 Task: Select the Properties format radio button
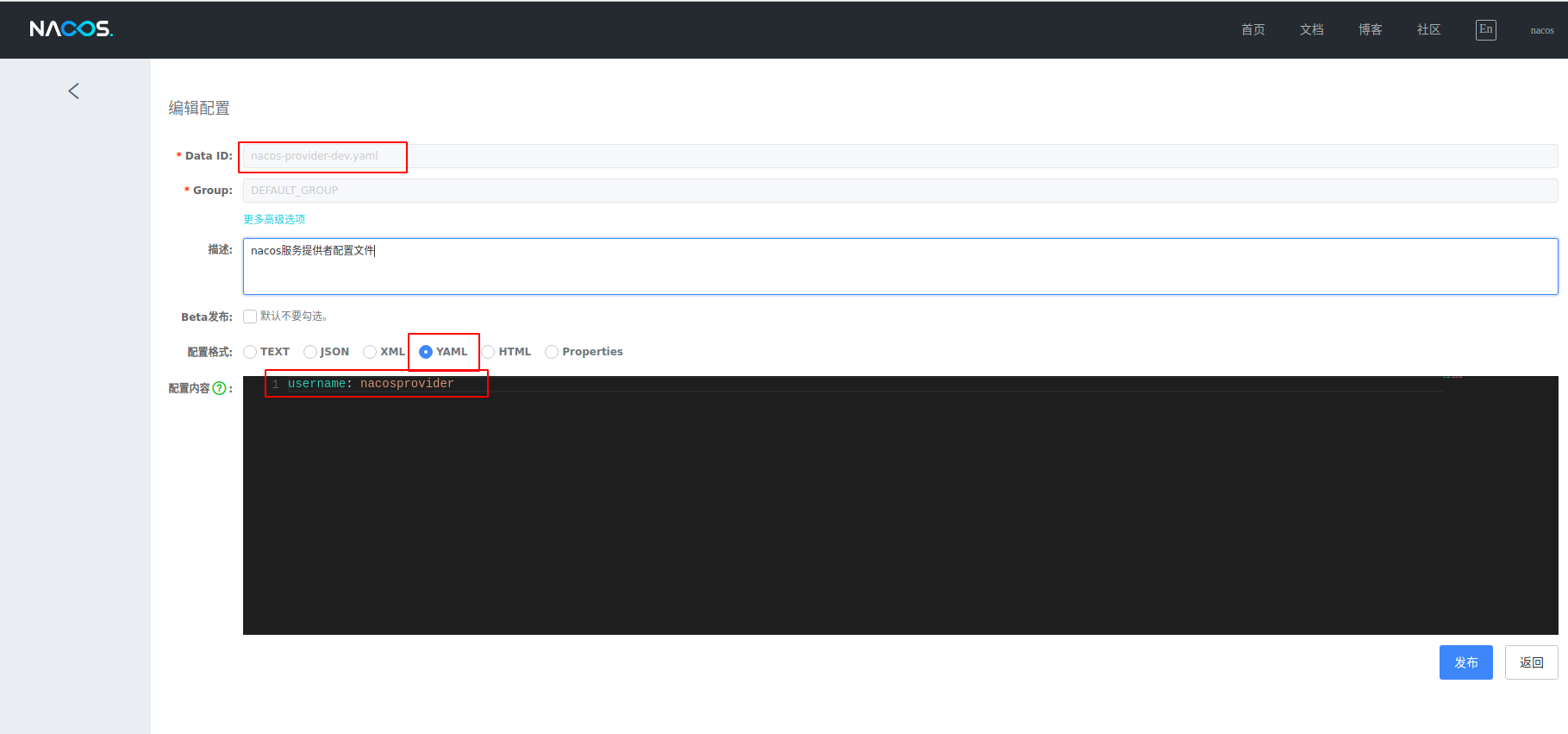[x=552, y=352]
